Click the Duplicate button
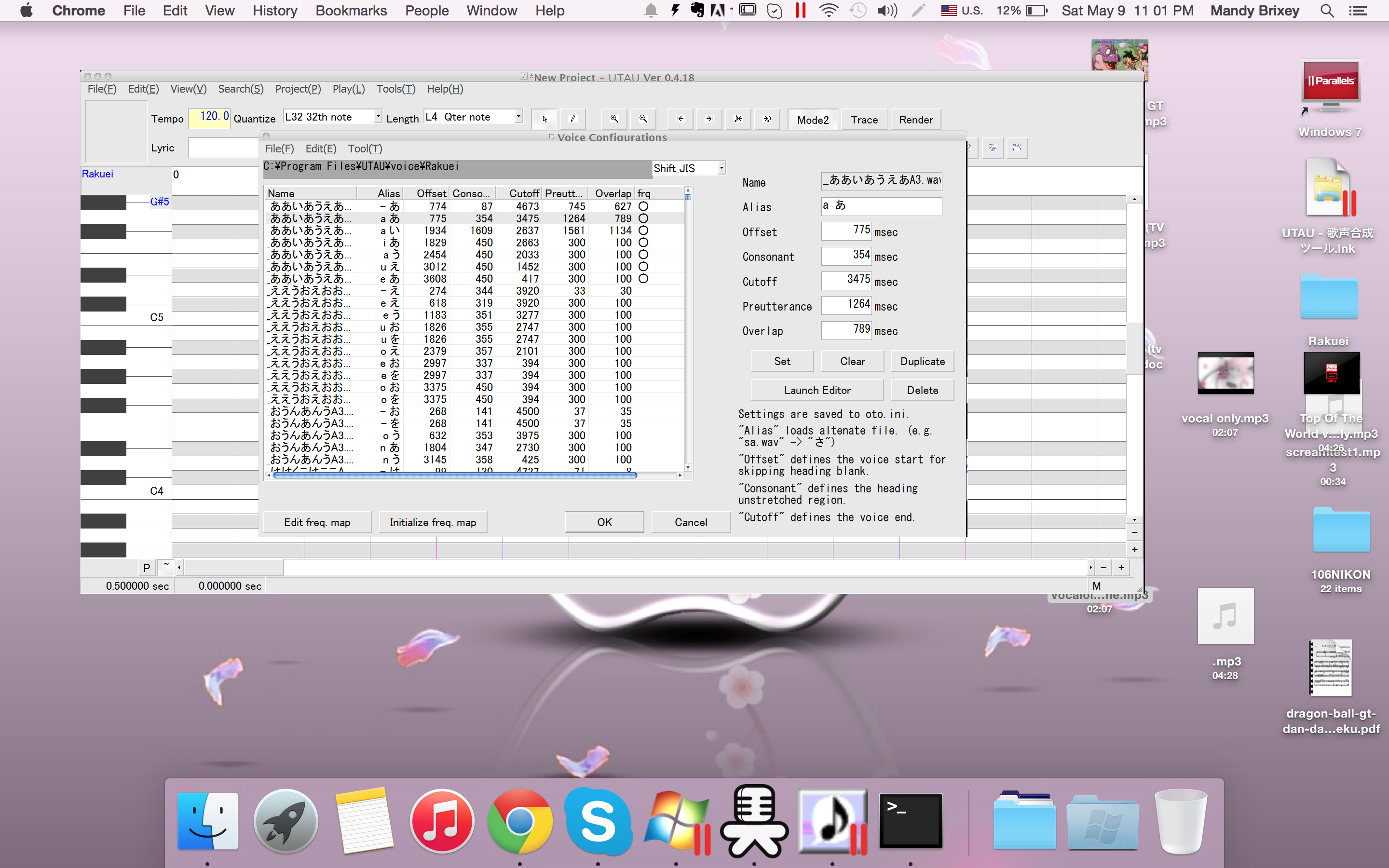Screen dimensions: 1389x868 click(x=922, y=361)
